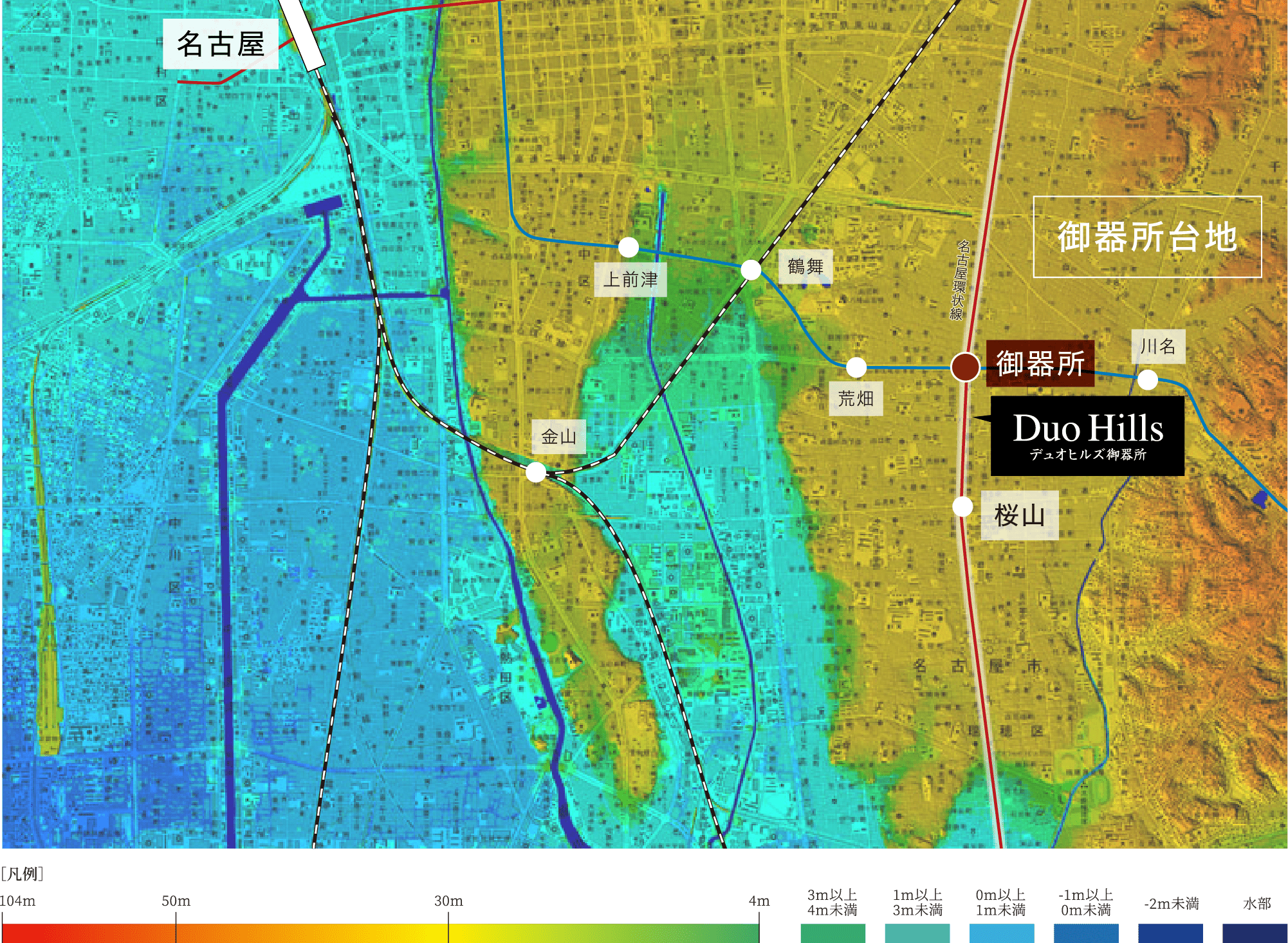This screenshot has width=1288, height=943.
Task: Click the 4m elevation scale label
Action: 759,901
